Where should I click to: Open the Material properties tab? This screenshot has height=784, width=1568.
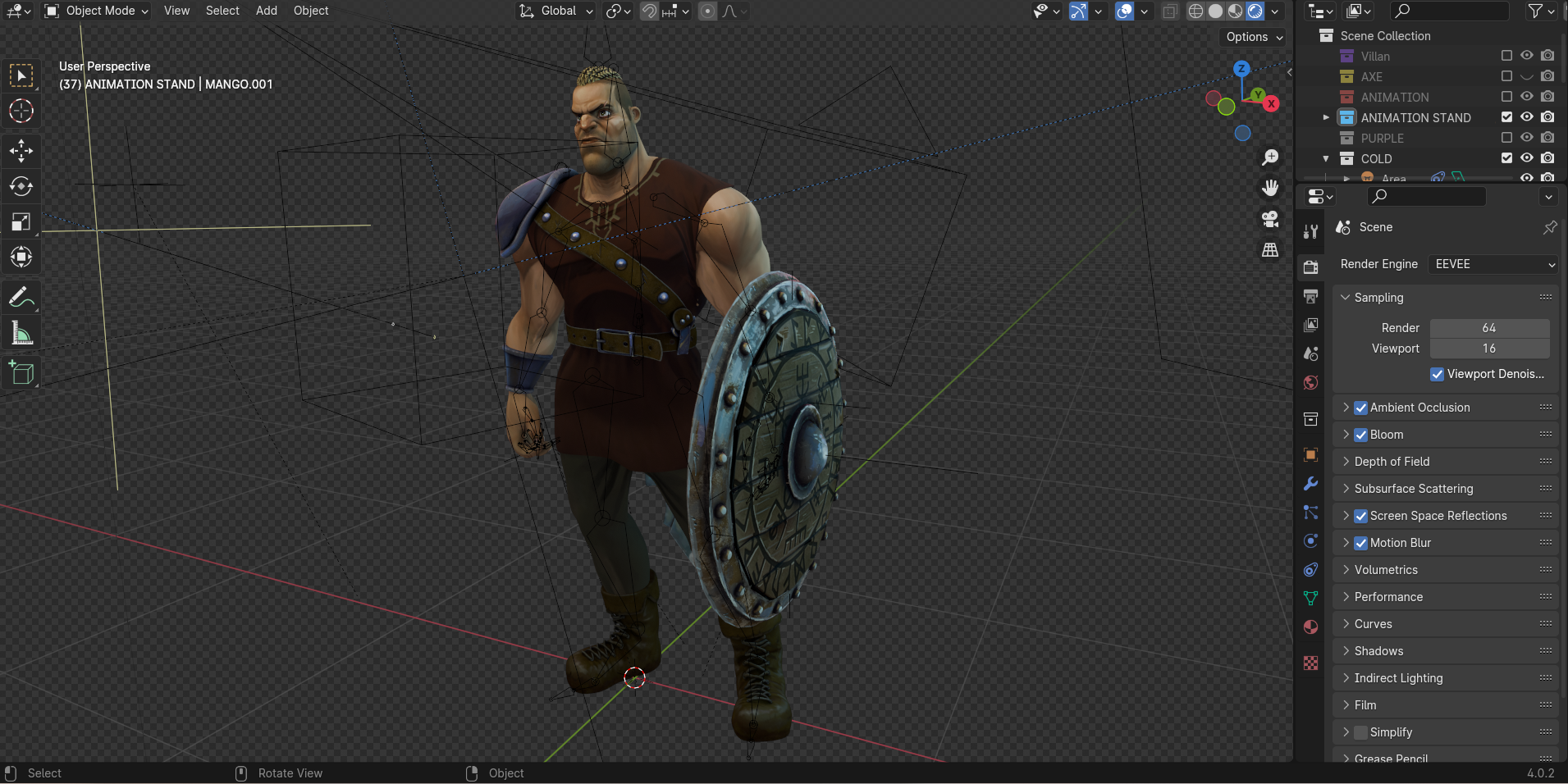tap(1311, 627)
